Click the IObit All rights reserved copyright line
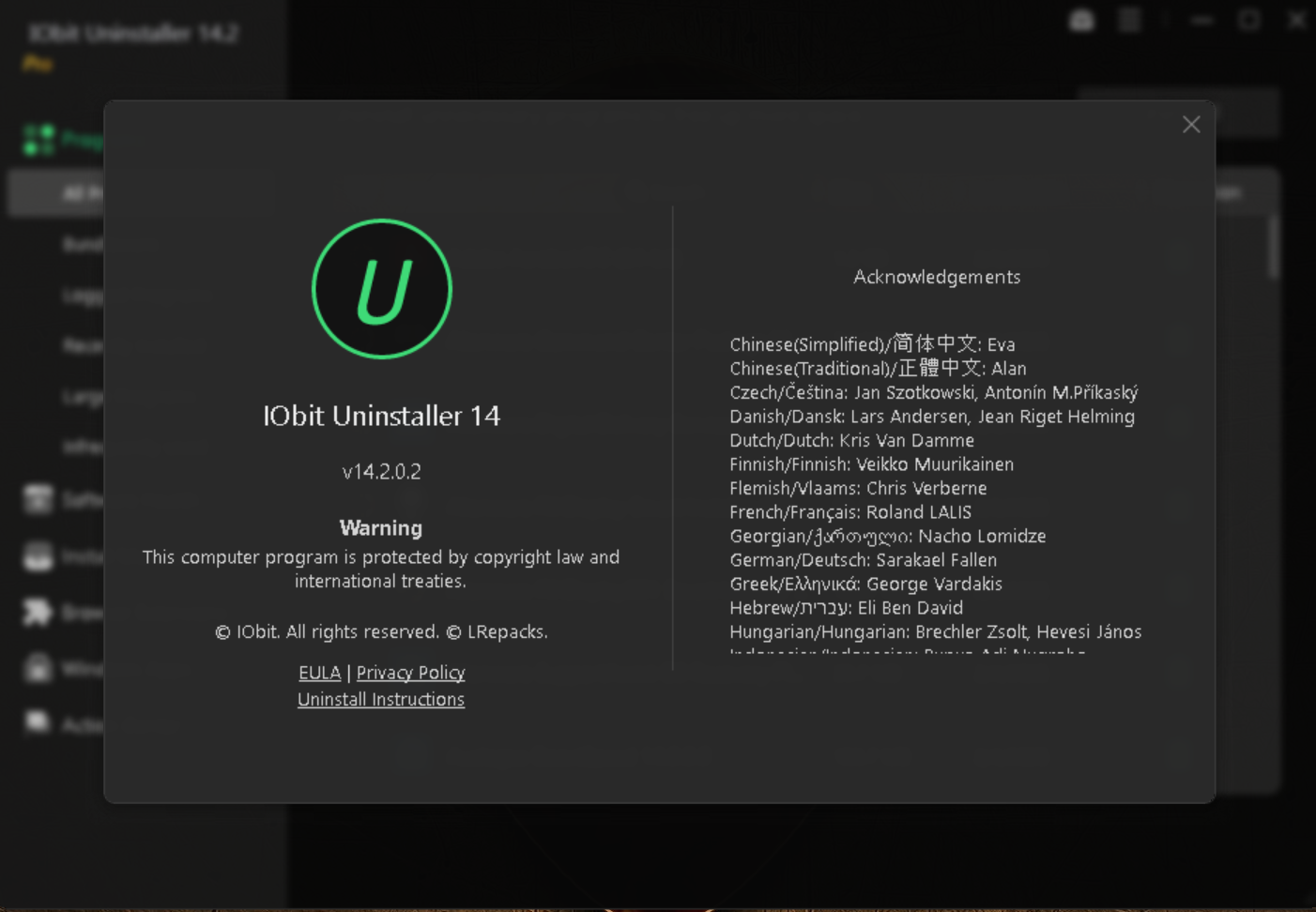Viewport: 1316px width, 912px height. 381,631
